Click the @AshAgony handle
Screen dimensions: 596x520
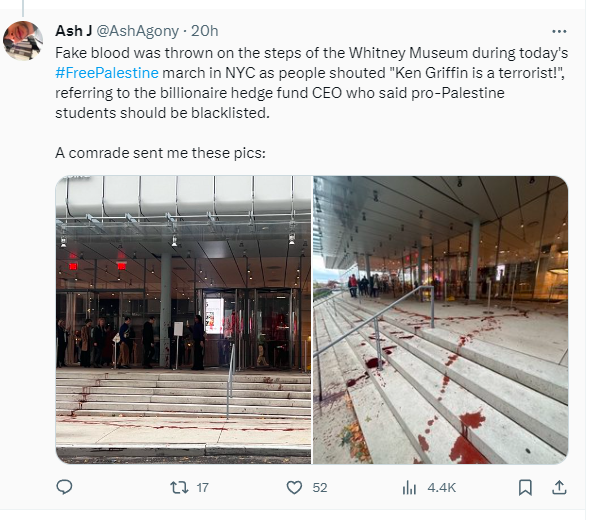138,31
